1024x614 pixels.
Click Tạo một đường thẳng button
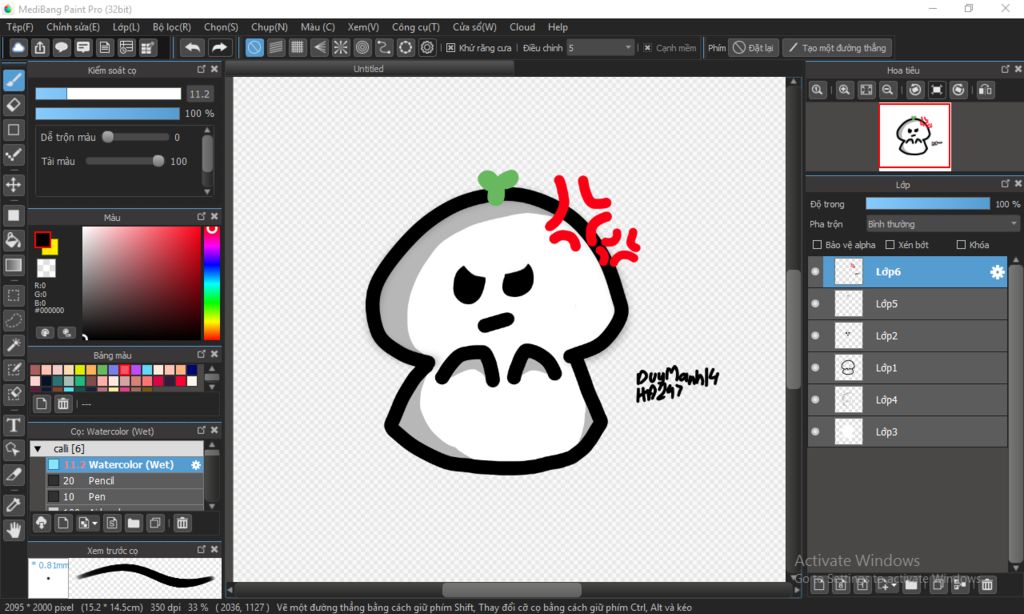point(838,48)
